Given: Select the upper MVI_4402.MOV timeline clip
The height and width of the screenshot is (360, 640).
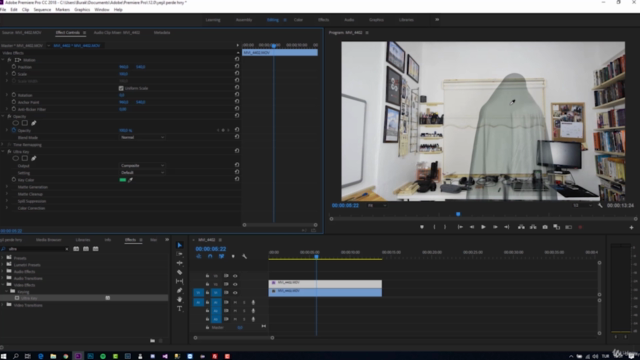Looking at the screenshot, I should click(325, 284).
